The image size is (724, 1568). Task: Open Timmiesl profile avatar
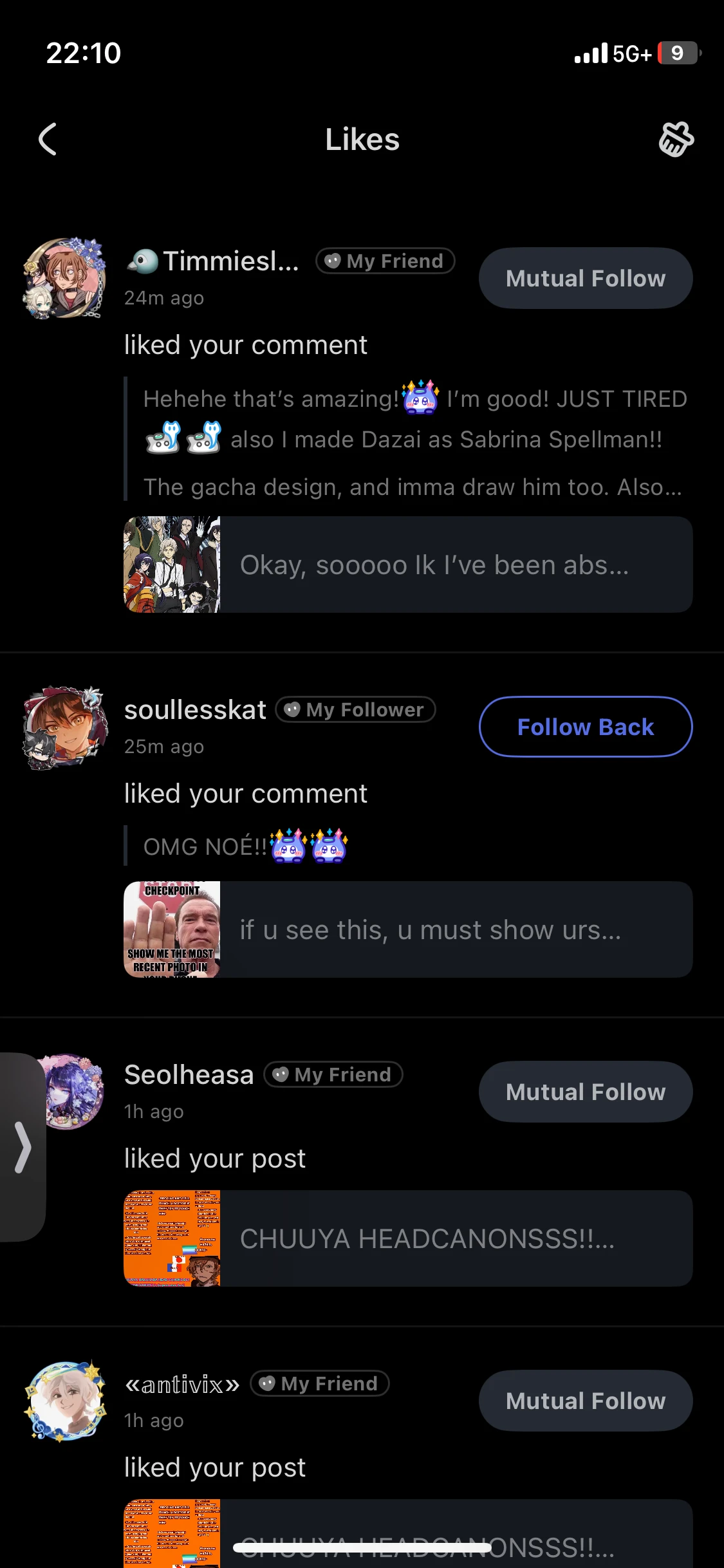pos(64,278)
